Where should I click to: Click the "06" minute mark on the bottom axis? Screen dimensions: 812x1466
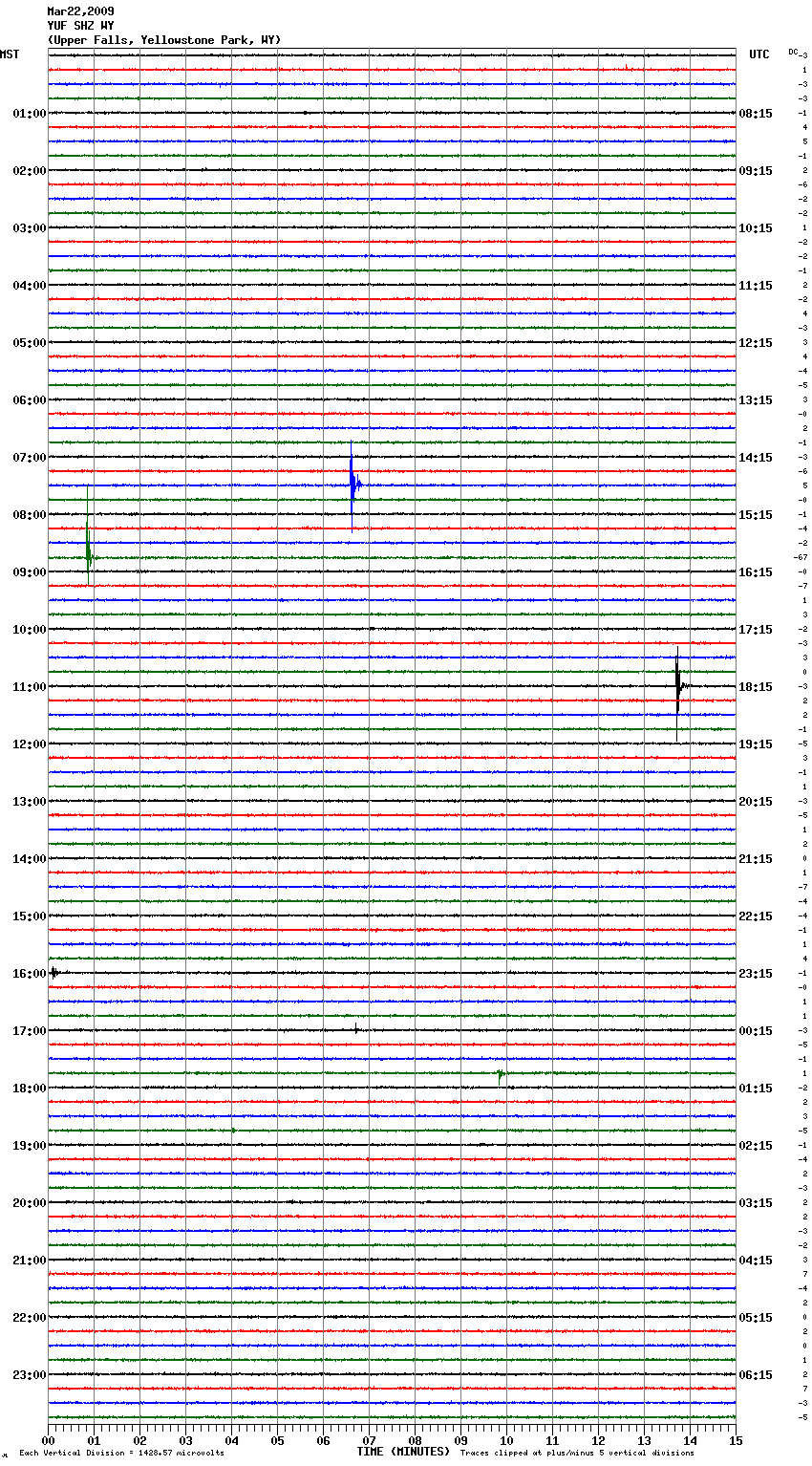coord(324,1440)
